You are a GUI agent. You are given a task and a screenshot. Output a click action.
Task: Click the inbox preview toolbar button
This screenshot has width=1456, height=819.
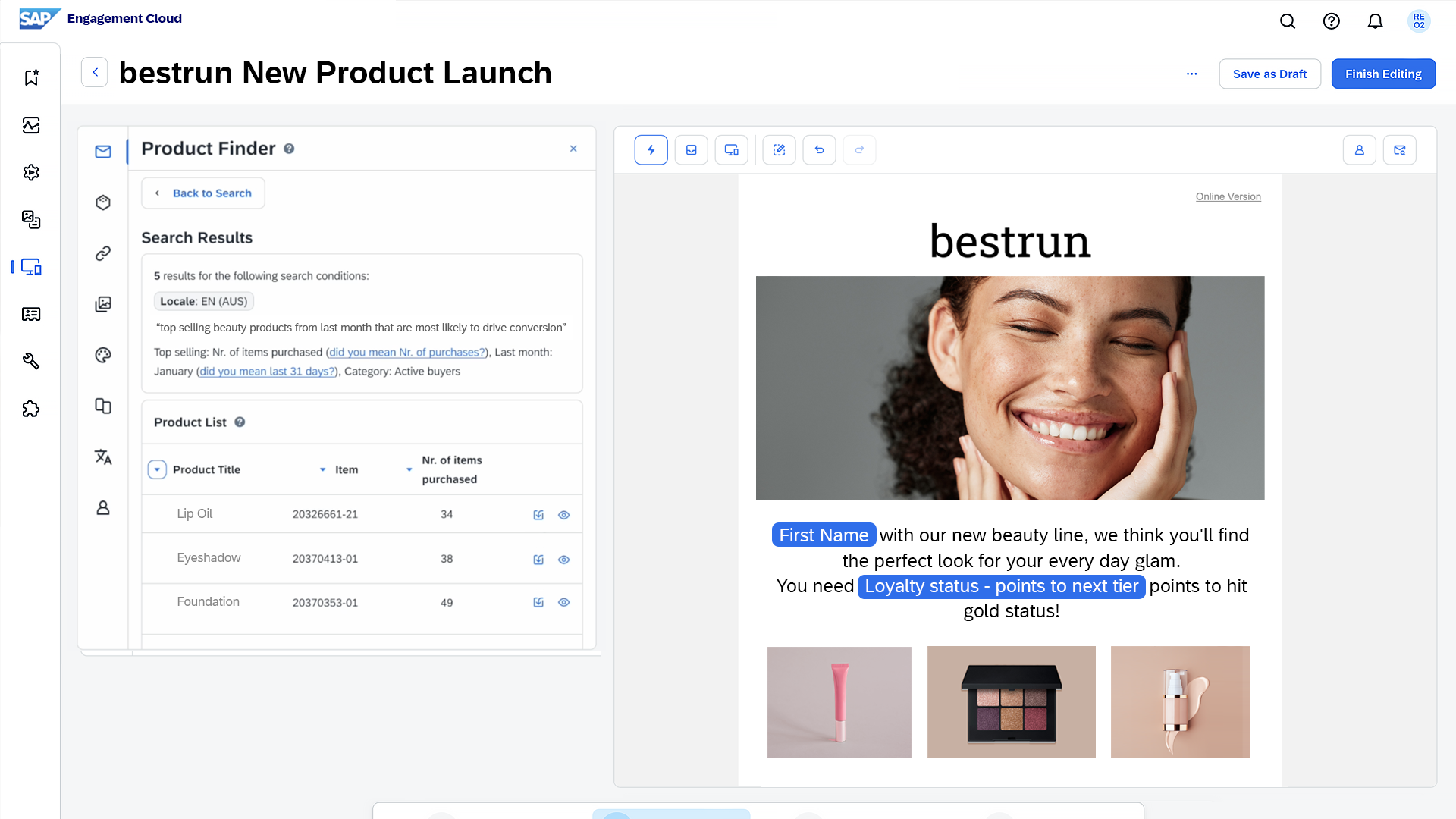coord(692,150)
